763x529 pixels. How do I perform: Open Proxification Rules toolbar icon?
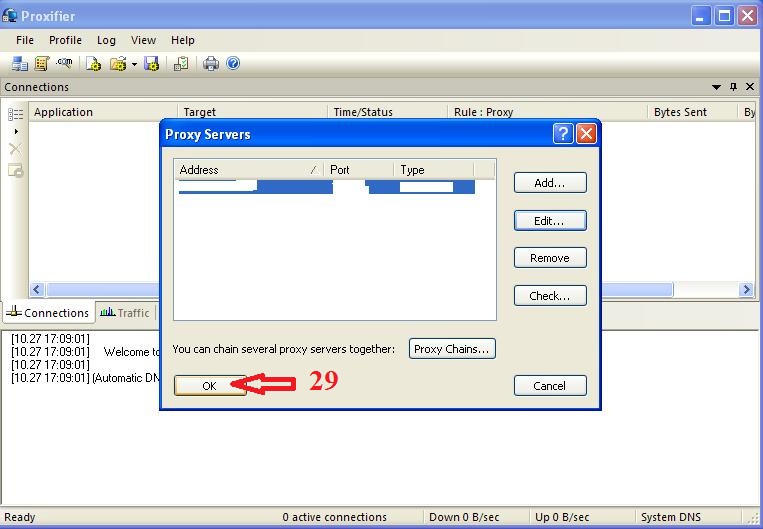(42, 64)
